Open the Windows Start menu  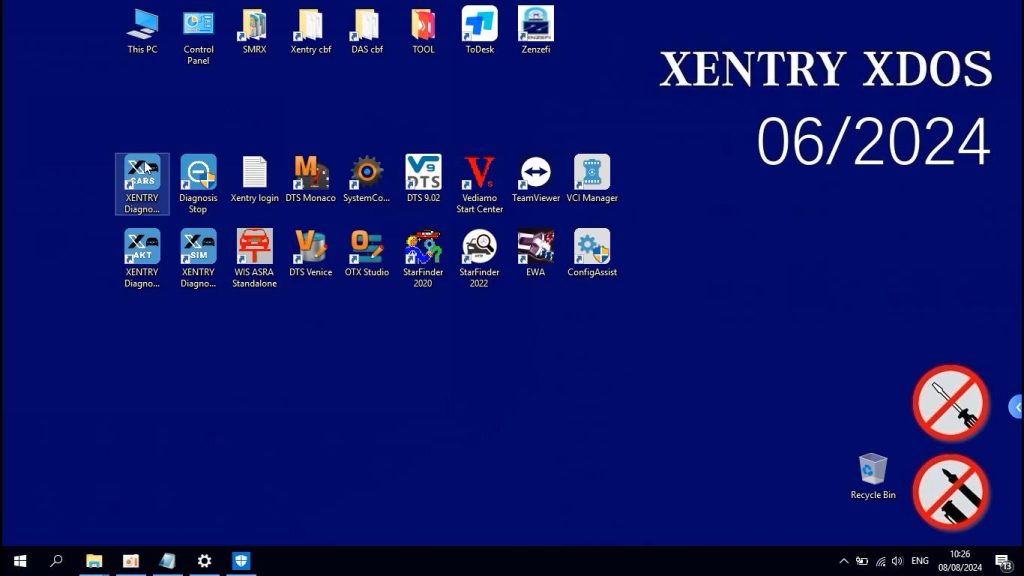[x=20, y=561]
